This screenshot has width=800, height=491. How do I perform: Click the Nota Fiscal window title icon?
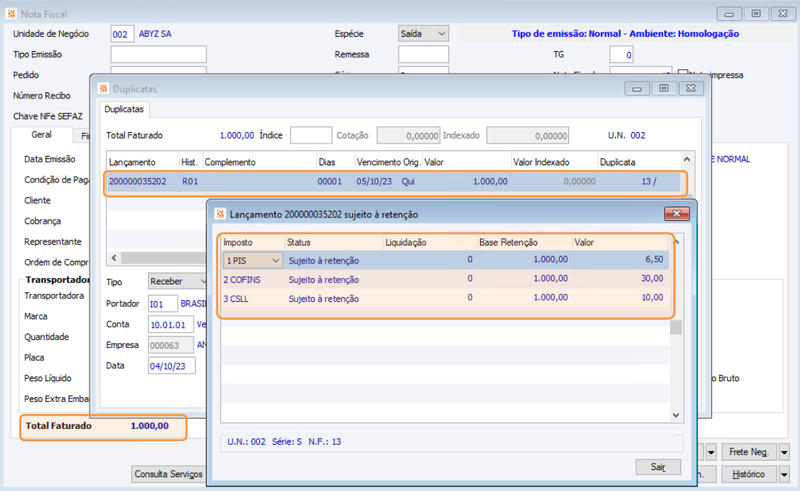(11, 14)
